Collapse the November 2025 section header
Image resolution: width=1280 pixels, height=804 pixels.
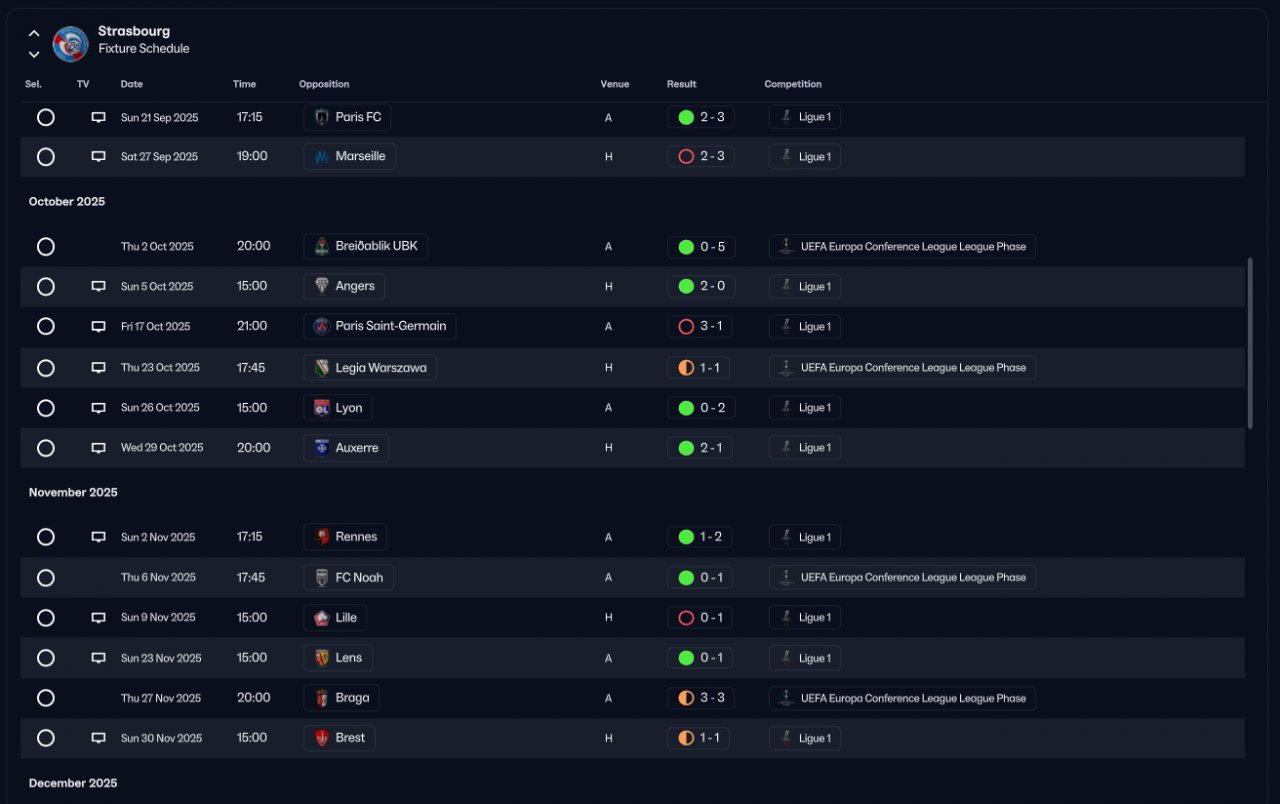(x=73, y=492)
